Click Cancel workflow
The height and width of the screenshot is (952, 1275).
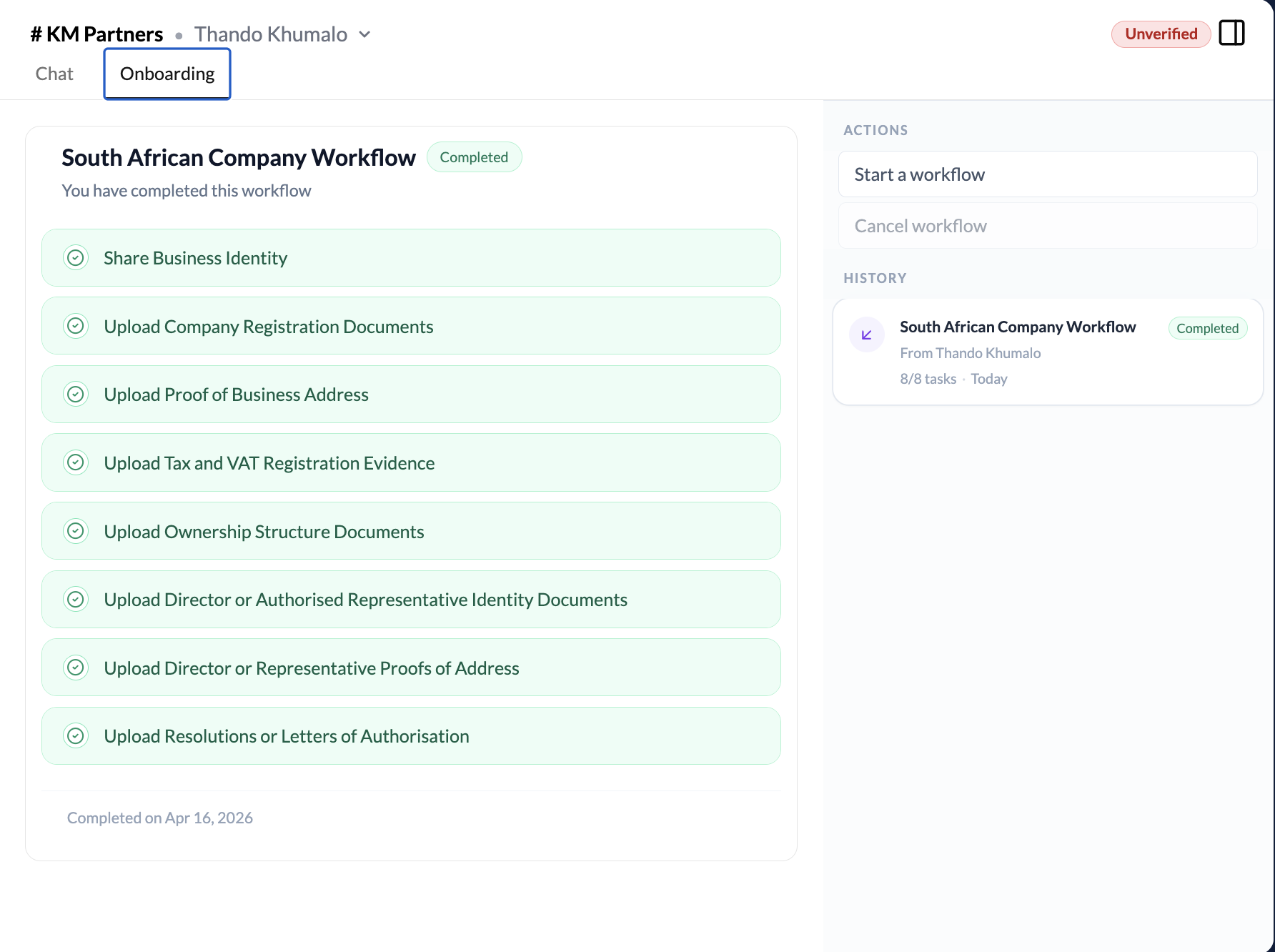pos(1048,225)
